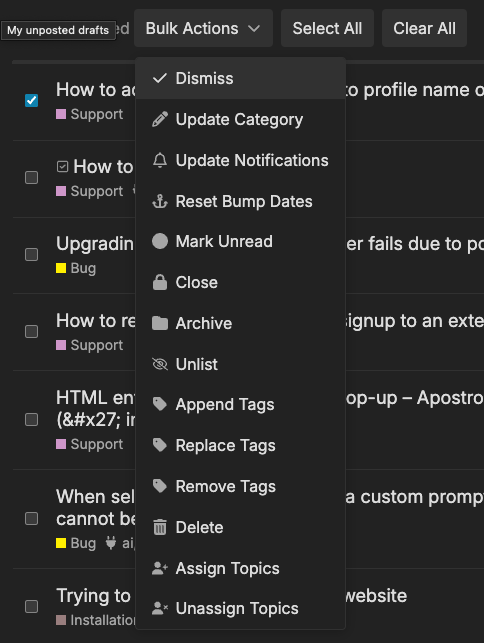This screenshot has width=484, height=643.
Task: Select Assign Topics menu entry
Action: point(240,568)
